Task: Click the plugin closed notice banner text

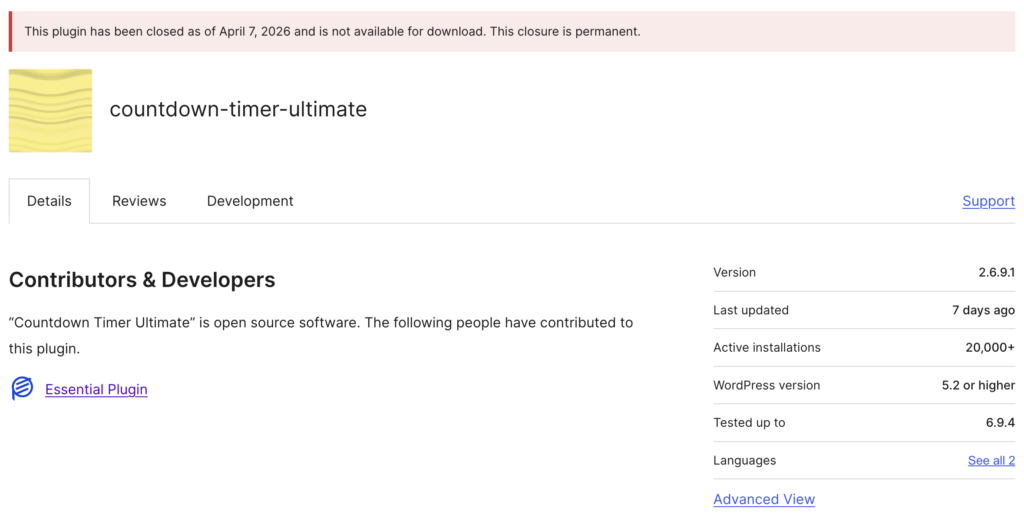Action: click(332, 31)
